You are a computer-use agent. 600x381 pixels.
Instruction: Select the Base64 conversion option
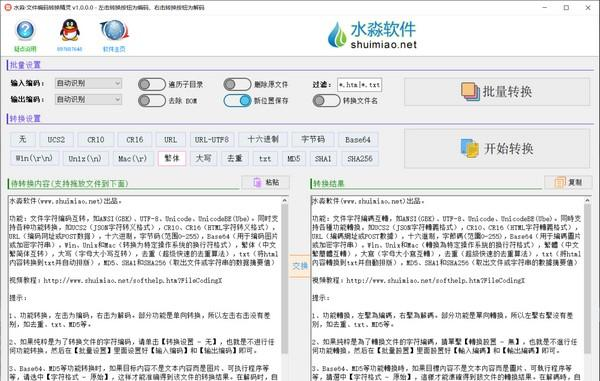click(358, 140)
